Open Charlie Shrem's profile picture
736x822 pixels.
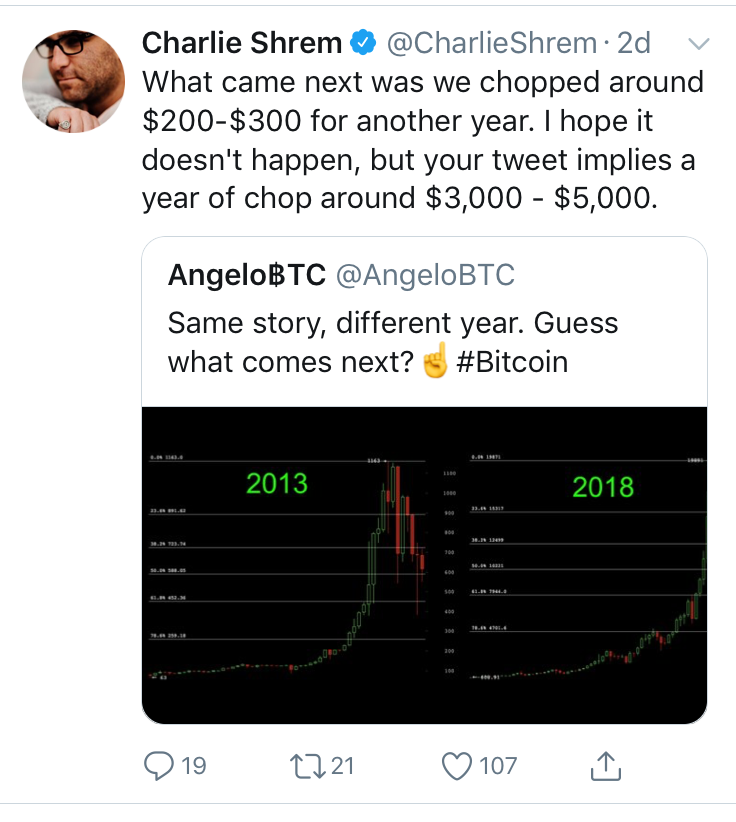point(73,81)
